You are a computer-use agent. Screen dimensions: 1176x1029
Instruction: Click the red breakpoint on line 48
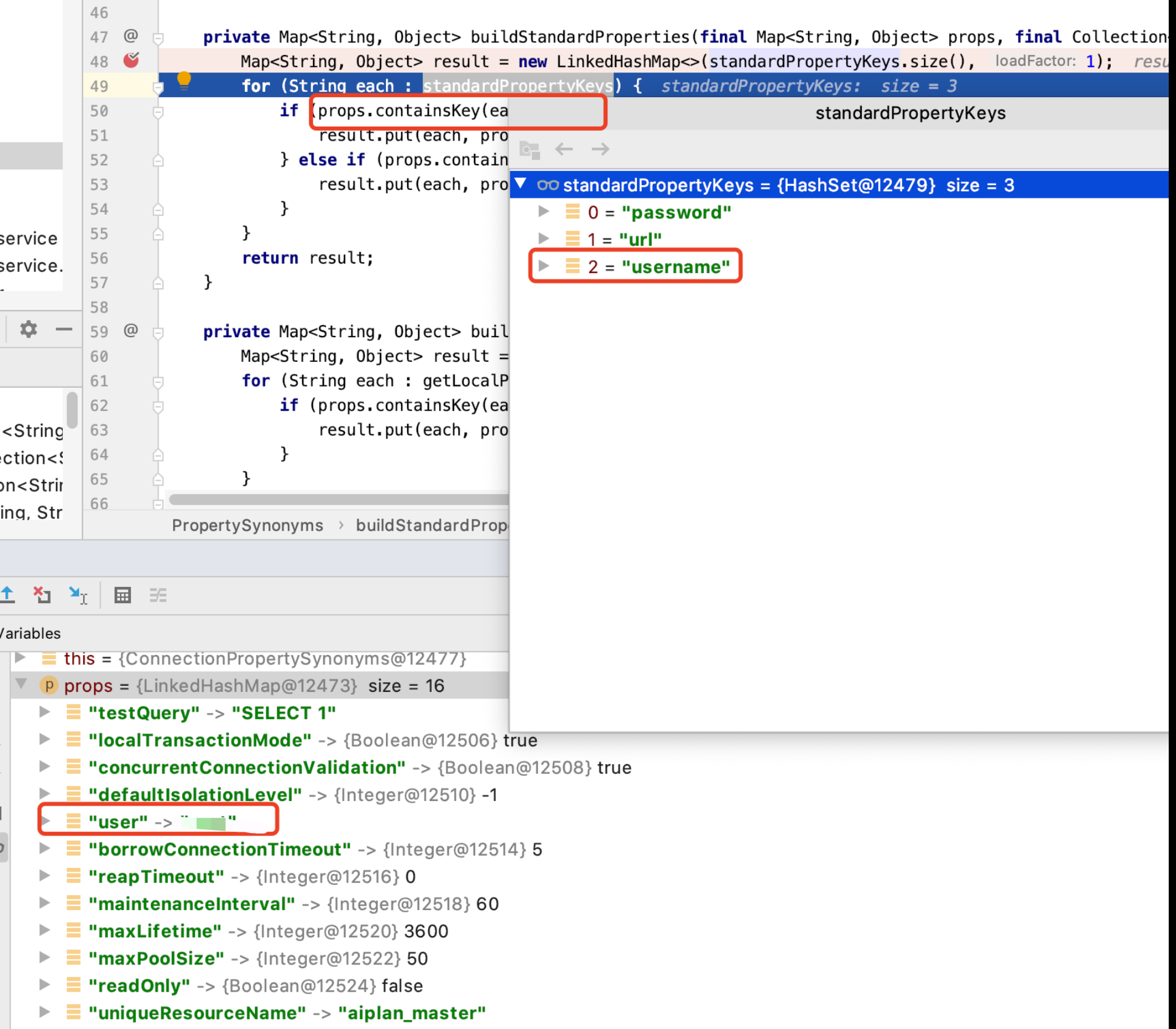click(x=131, y=60)
